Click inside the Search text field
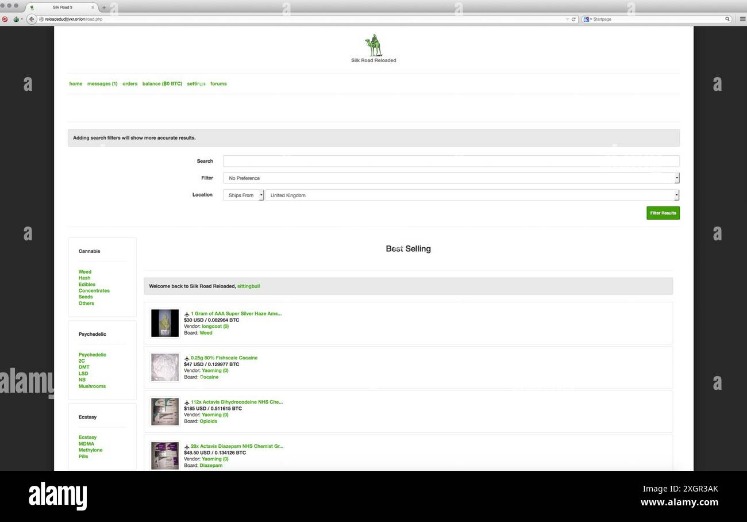This screenshot has width=747, height=522. click(451, 161)
